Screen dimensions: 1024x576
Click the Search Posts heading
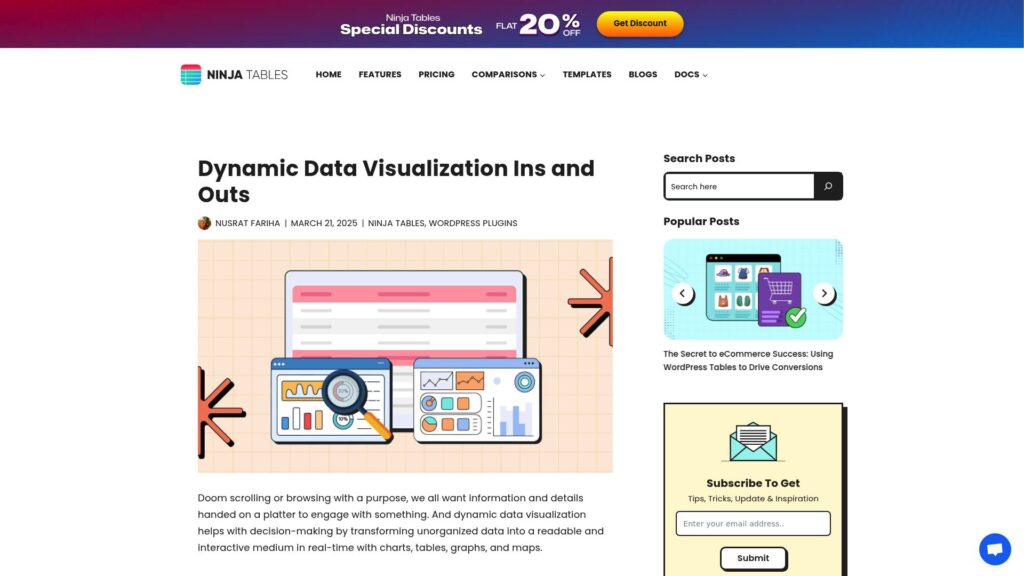[699, 159]
